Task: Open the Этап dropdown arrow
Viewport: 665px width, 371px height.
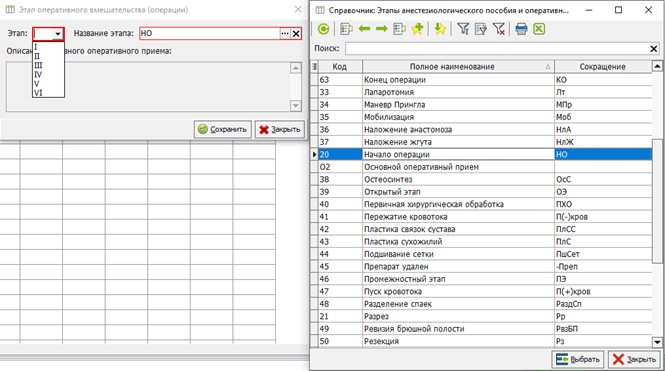Action: tap(58, 34)
